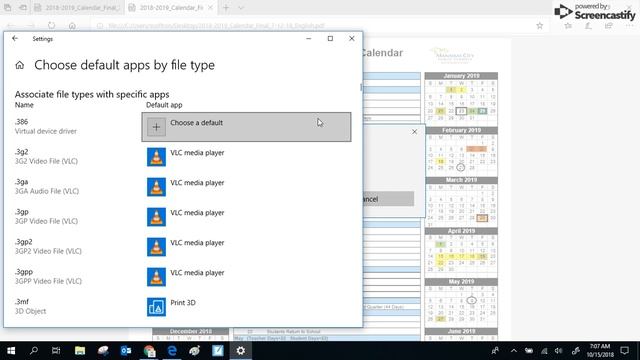Click January 2019 calendar header
Screen dimensions: 640x360
(461, 76)
